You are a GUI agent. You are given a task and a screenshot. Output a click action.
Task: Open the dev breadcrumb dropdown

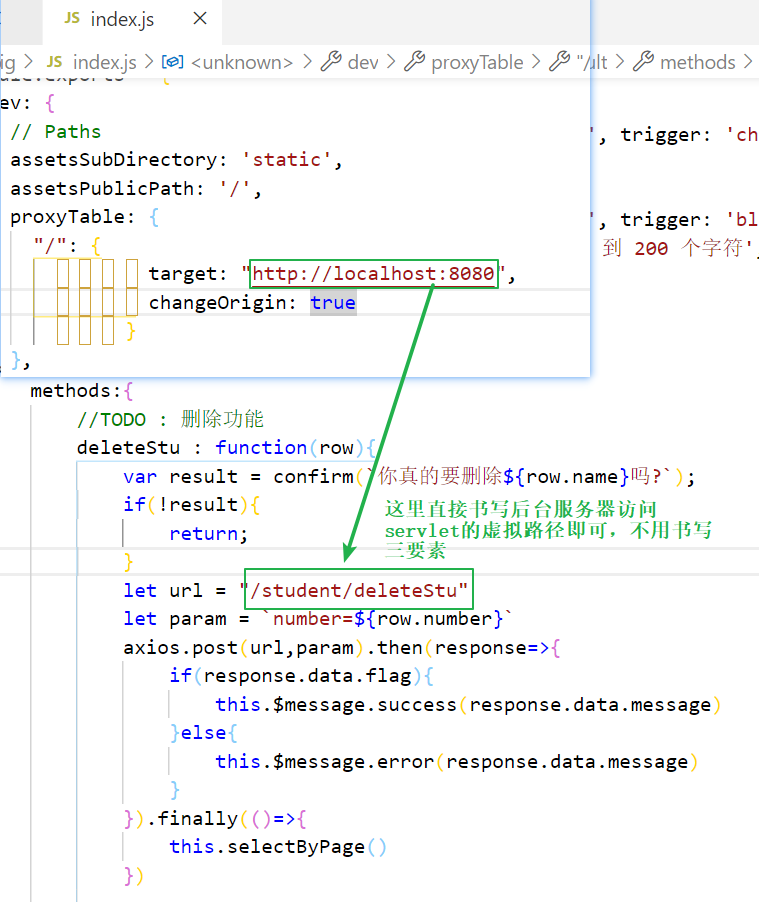click(x=363, y=62)
